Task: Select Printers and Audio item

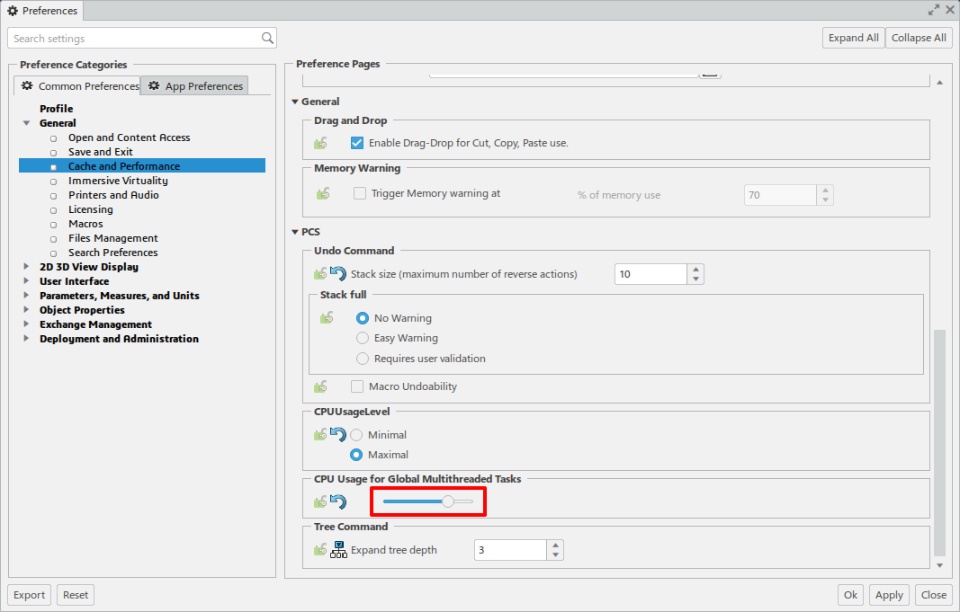Action: tap(113, 195)
